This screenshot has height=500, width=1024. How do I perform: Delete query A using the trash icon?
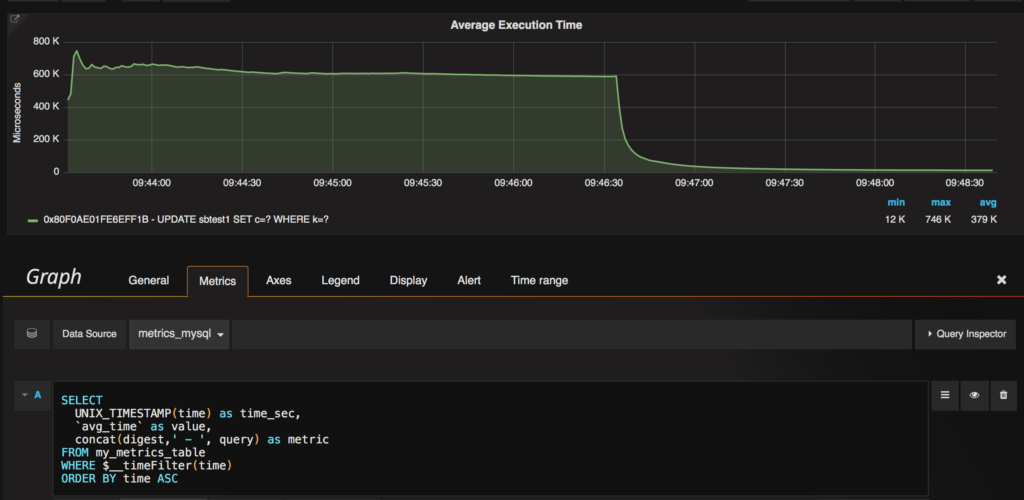pyautogui.click(x=1003, y=396)
